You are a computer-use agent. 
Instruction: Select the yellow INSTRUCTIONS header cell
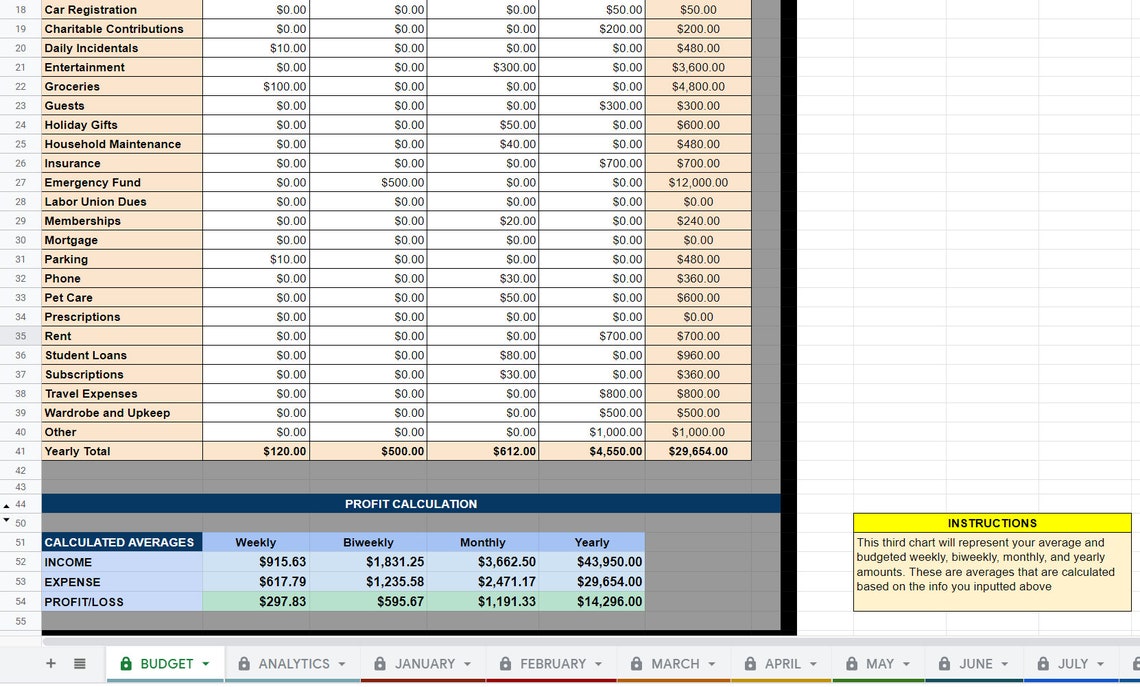[991, 523]
